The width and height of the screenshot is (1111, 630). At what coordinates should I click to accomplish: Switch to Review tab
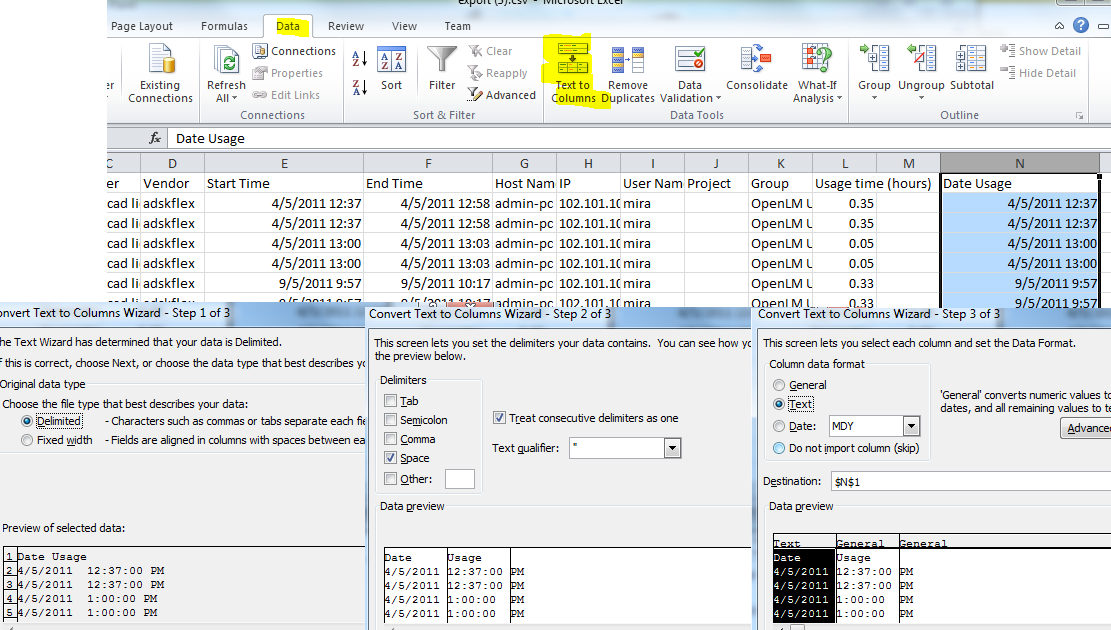coord(346,26)
